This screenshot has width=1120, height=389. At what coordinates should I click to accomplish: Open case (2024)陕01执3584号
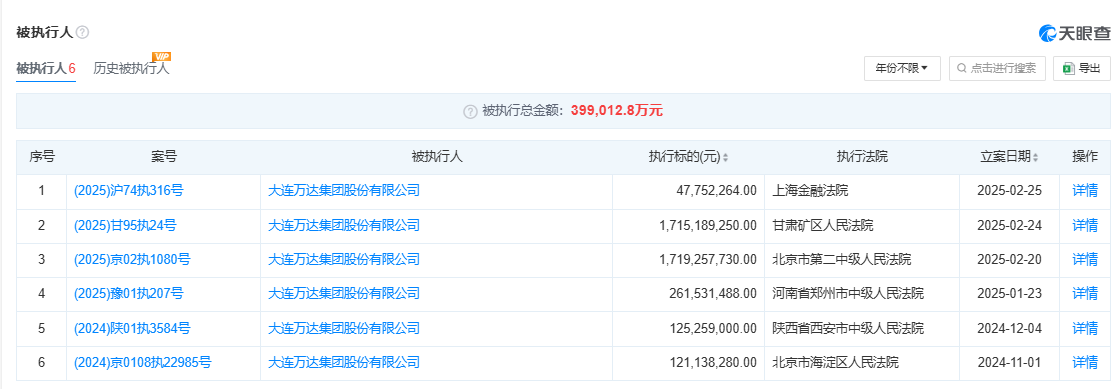[132, 328]
